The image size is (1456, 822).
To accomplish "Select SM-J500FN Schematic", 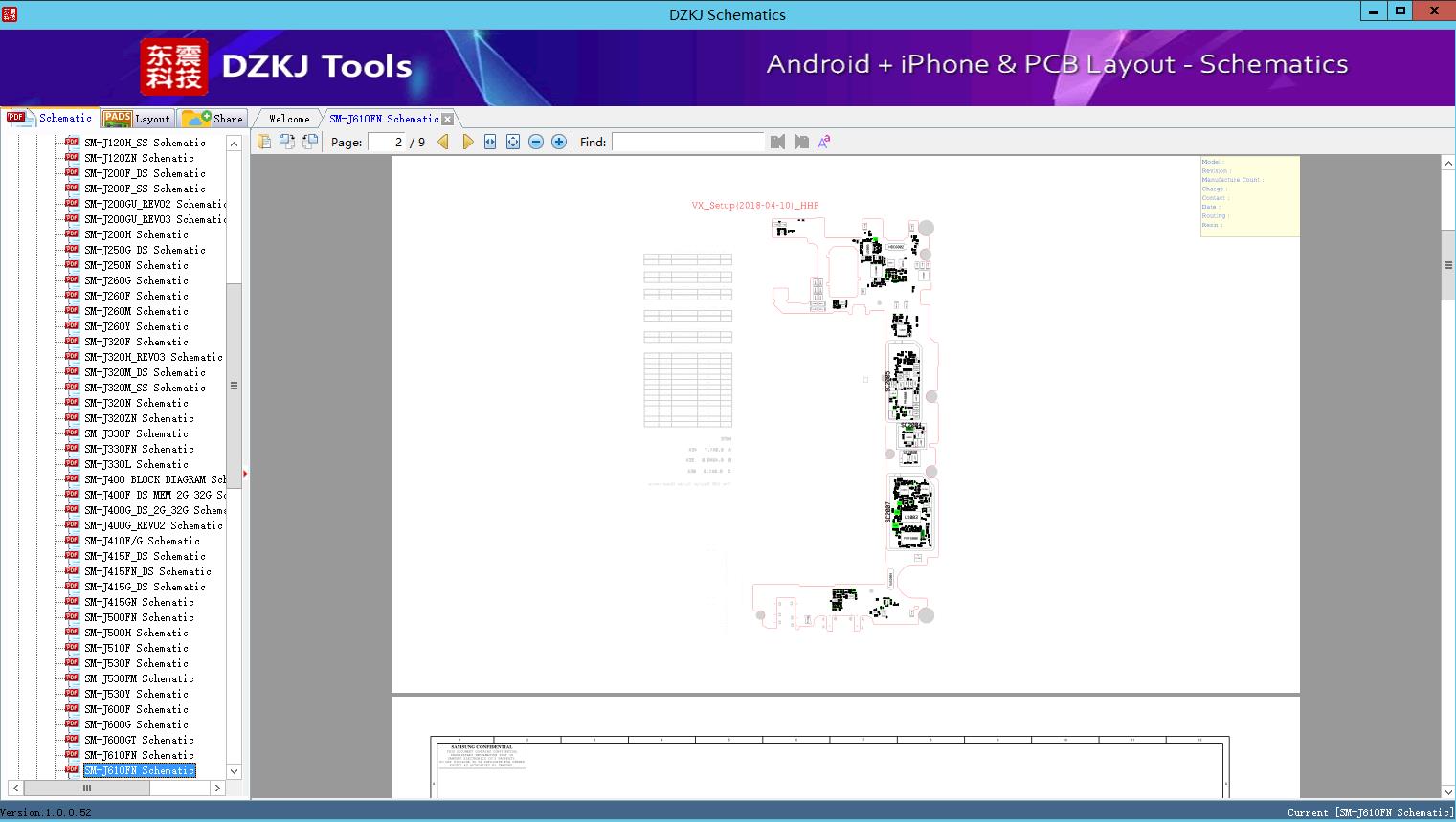I will (139, 617).
